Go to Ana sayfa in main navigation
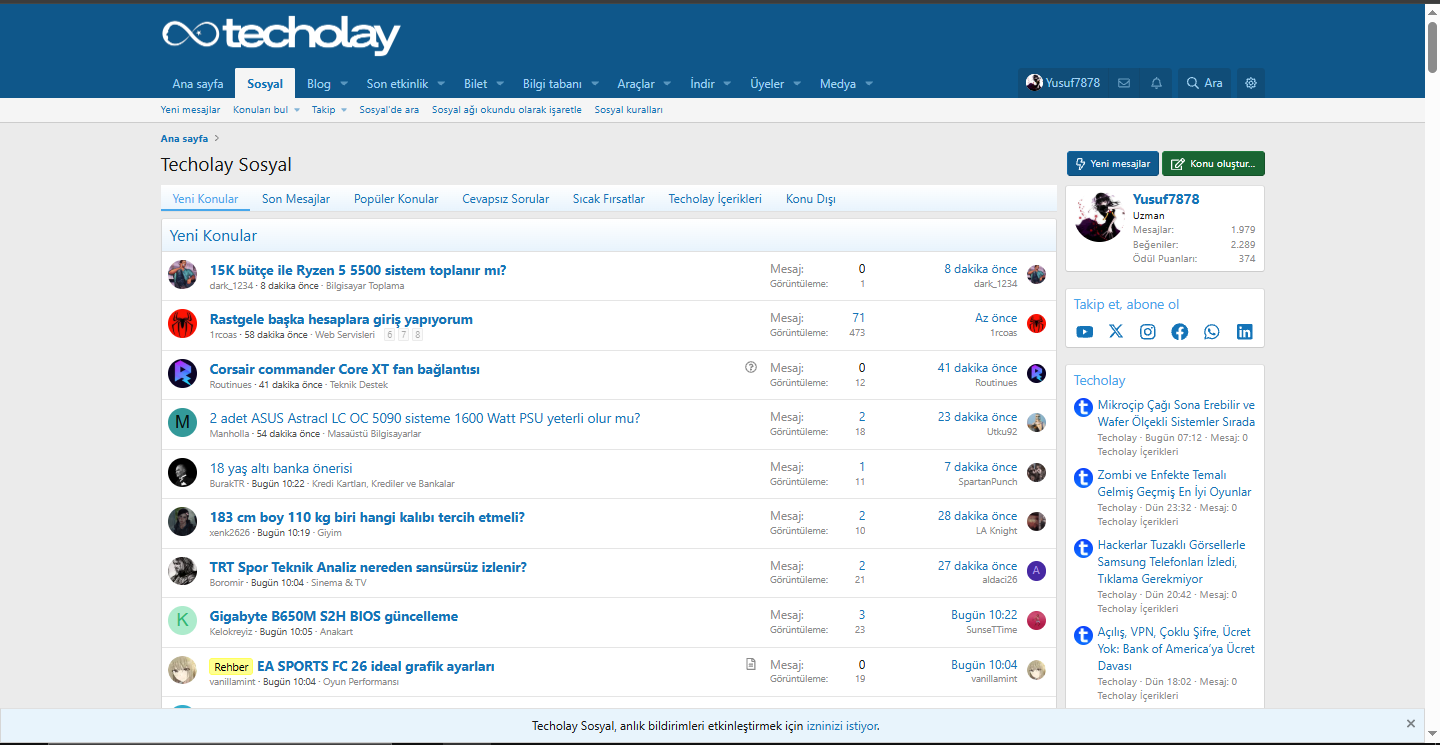The width and height of the screenshot is (1440, 745). pos(198,83)
